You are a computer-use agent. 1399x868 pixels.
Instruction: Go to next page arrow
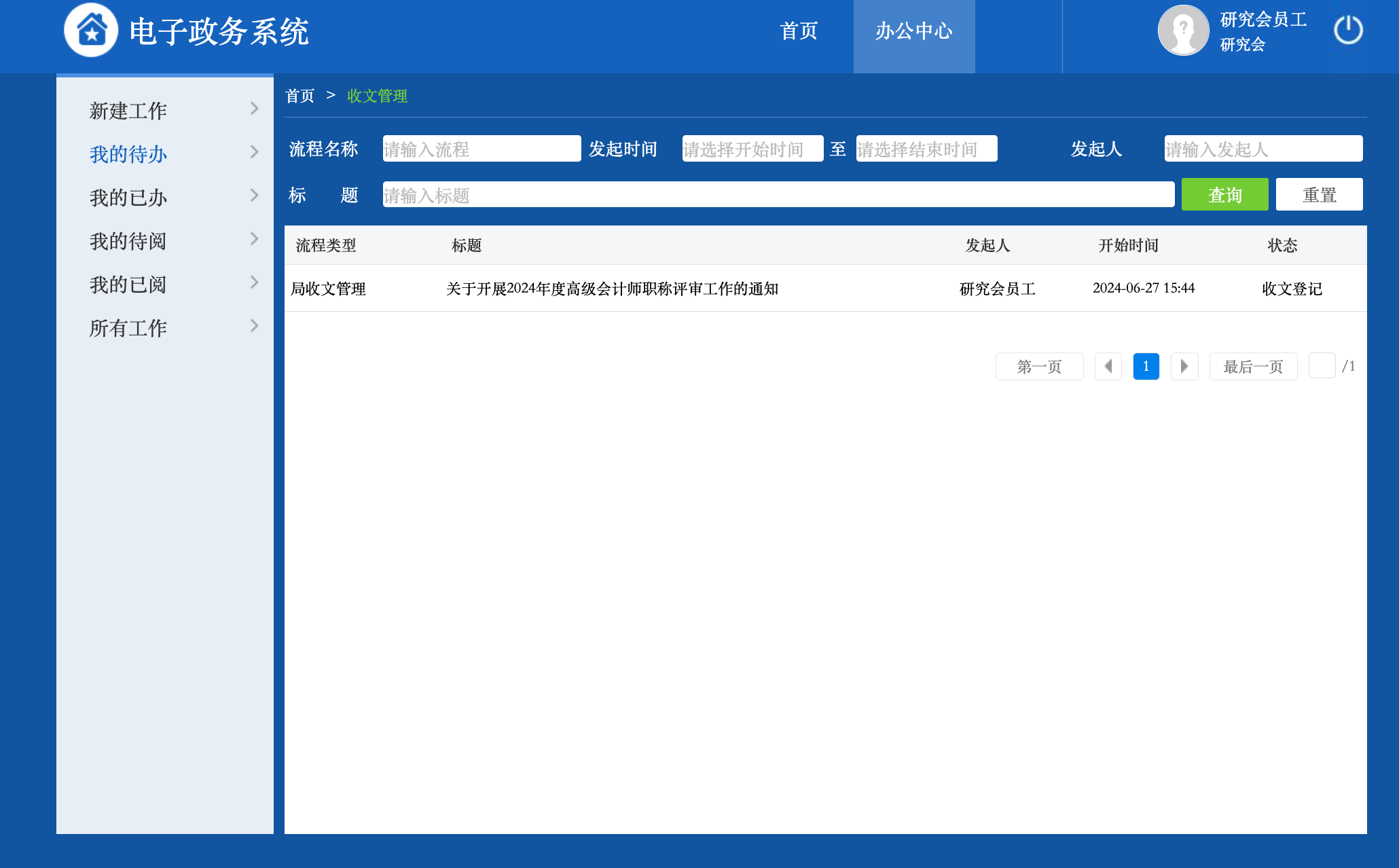click(x=1184, y=367)
